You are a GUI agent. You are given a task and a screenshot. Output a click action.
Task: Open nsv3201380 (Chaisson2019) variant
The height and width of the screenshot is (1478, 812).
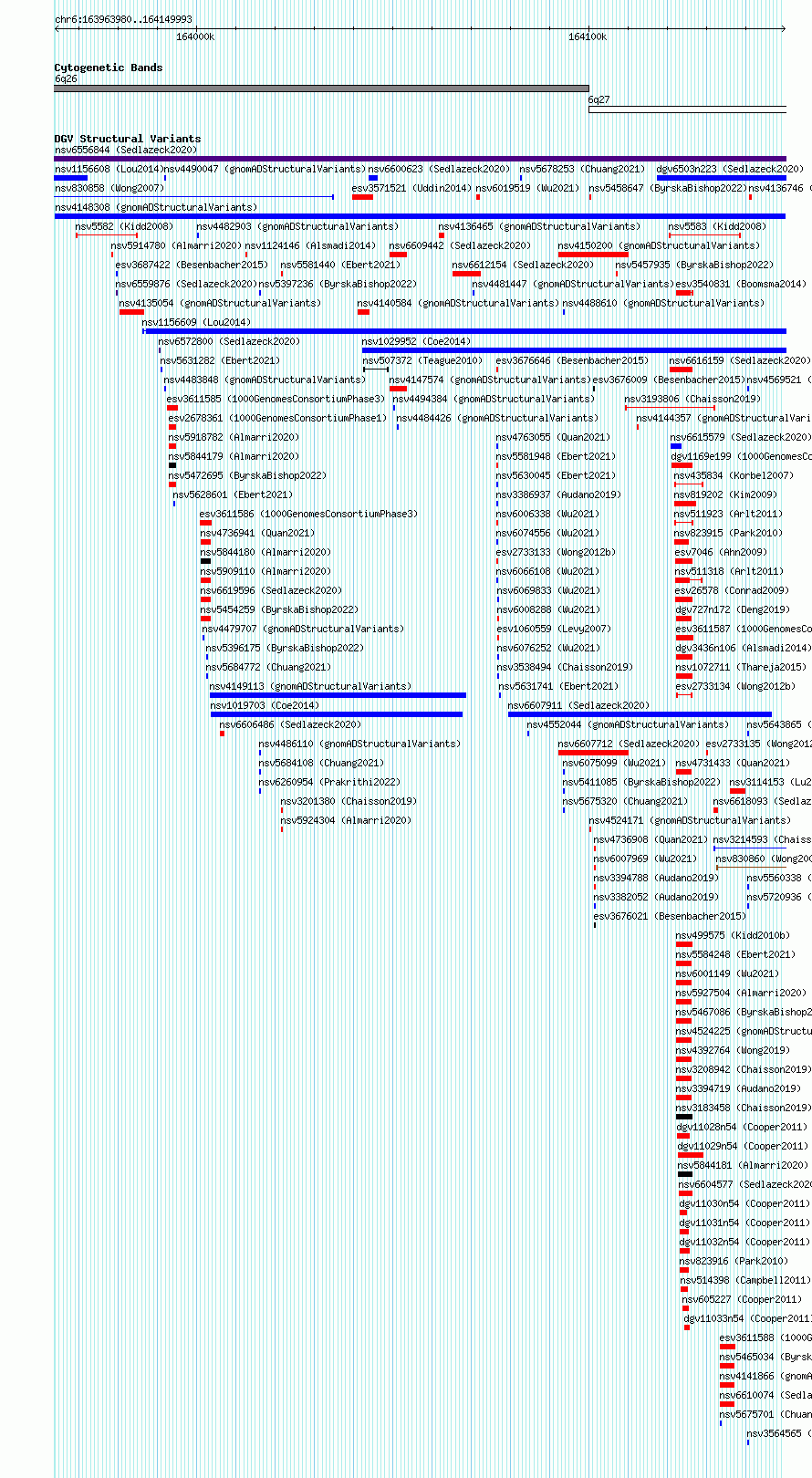click(349, 801)
